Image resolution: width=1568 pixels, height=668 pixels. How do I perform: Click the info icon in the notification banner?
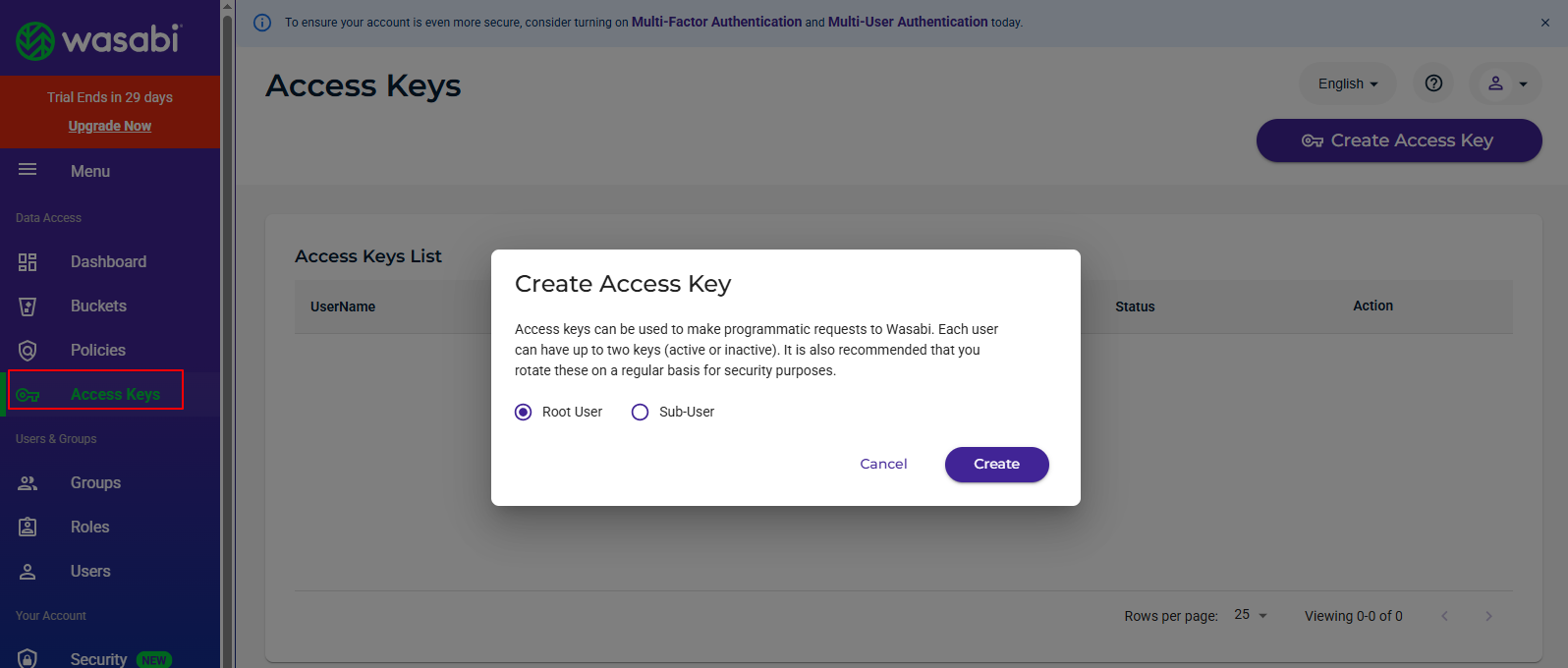(262, 23)
